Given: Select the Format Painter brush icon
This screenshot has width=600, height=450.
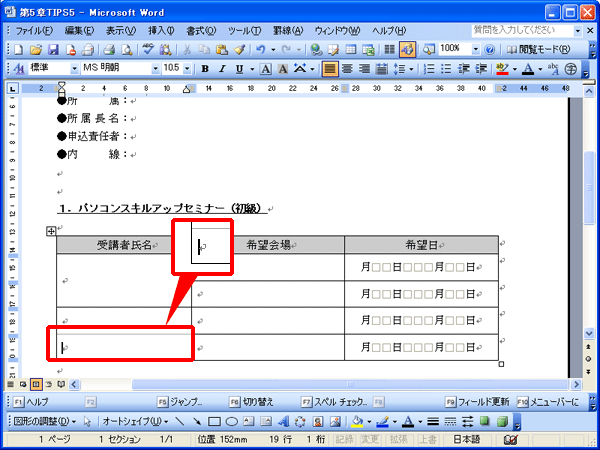Looking at the screenshot, I should (x=240, y=50).
